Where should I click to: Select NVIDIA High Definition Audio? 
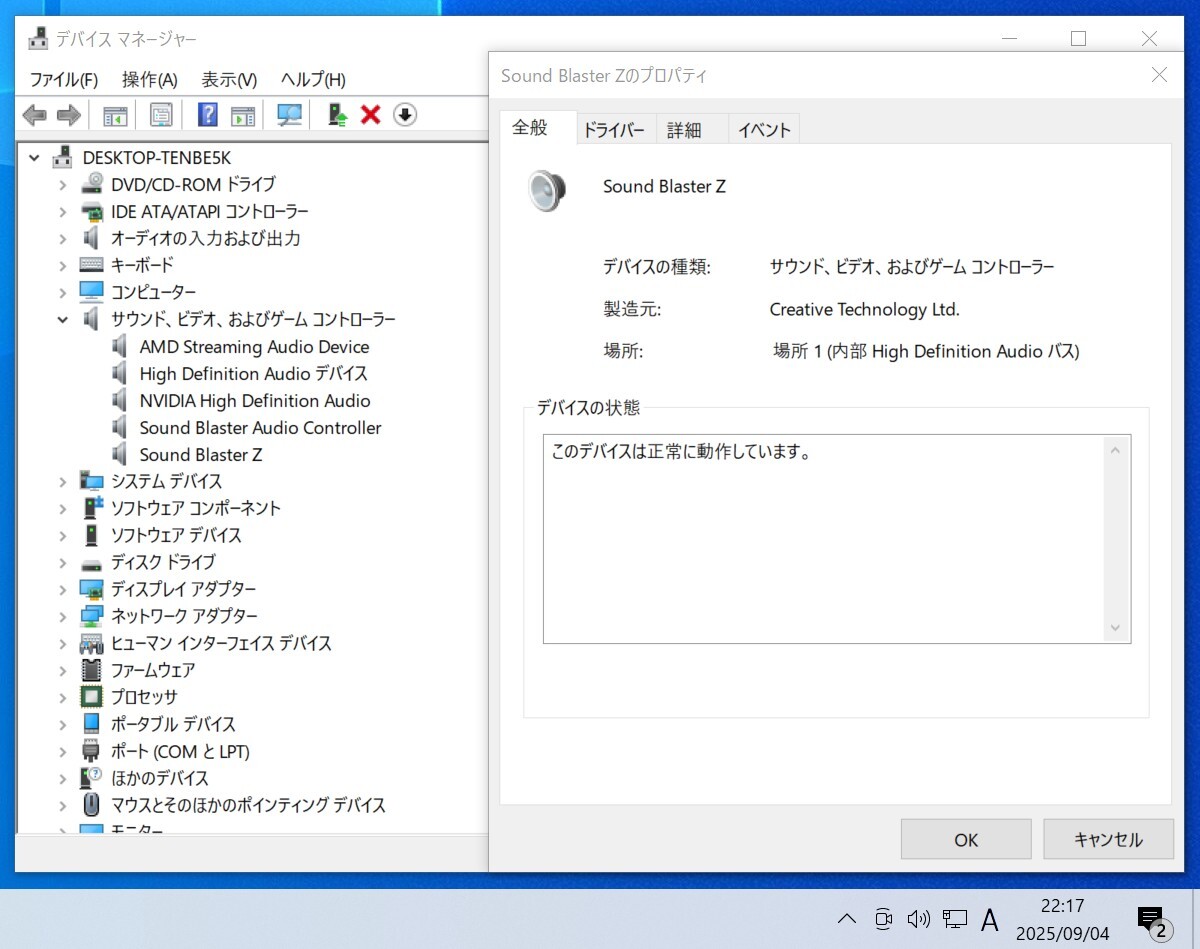pos(255,401)
